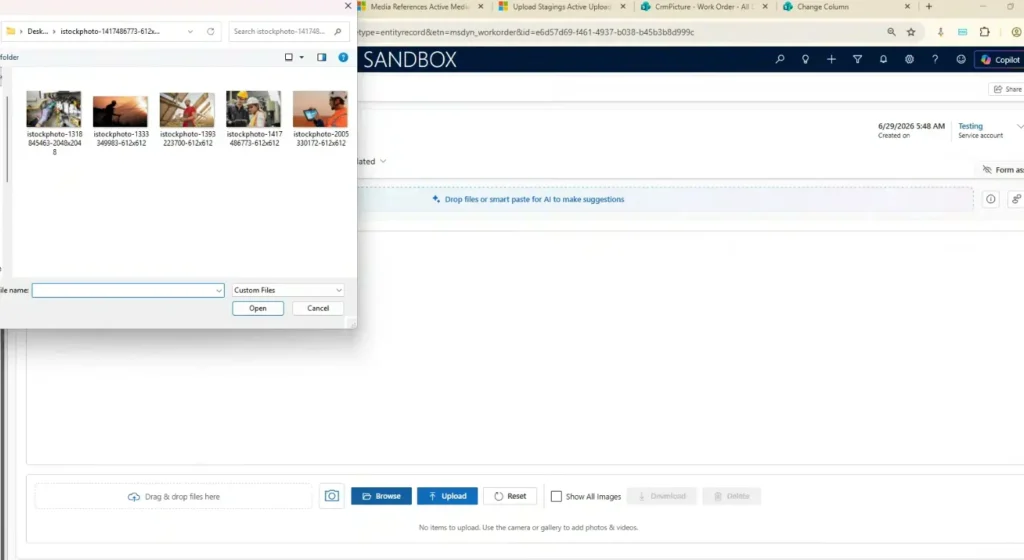Click the Desk... breadcrumb in address bar
1024x560 pixels.
click(37, 31)
